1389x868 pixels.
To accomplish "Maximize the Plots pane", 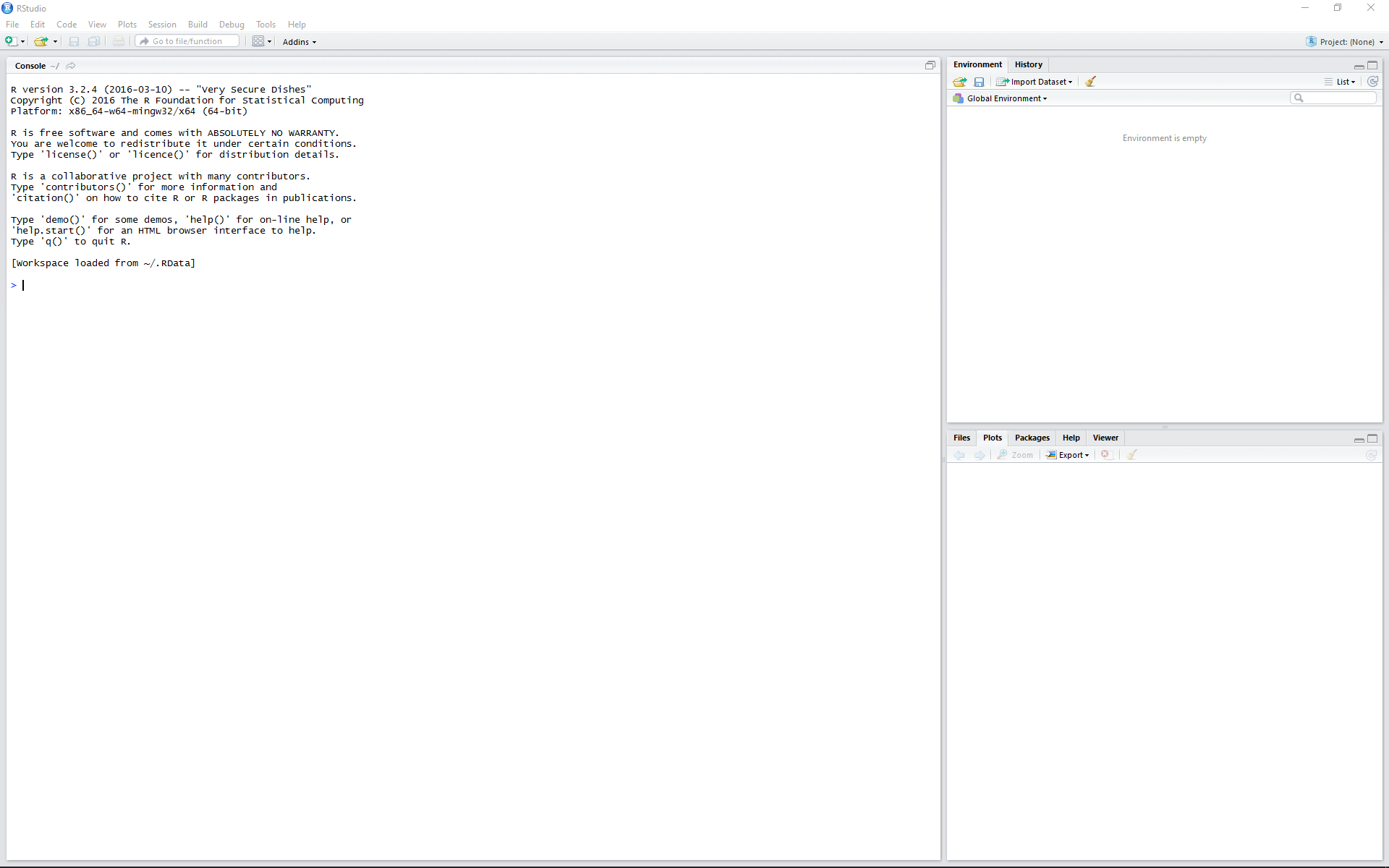I will (x=1372, y=438).
